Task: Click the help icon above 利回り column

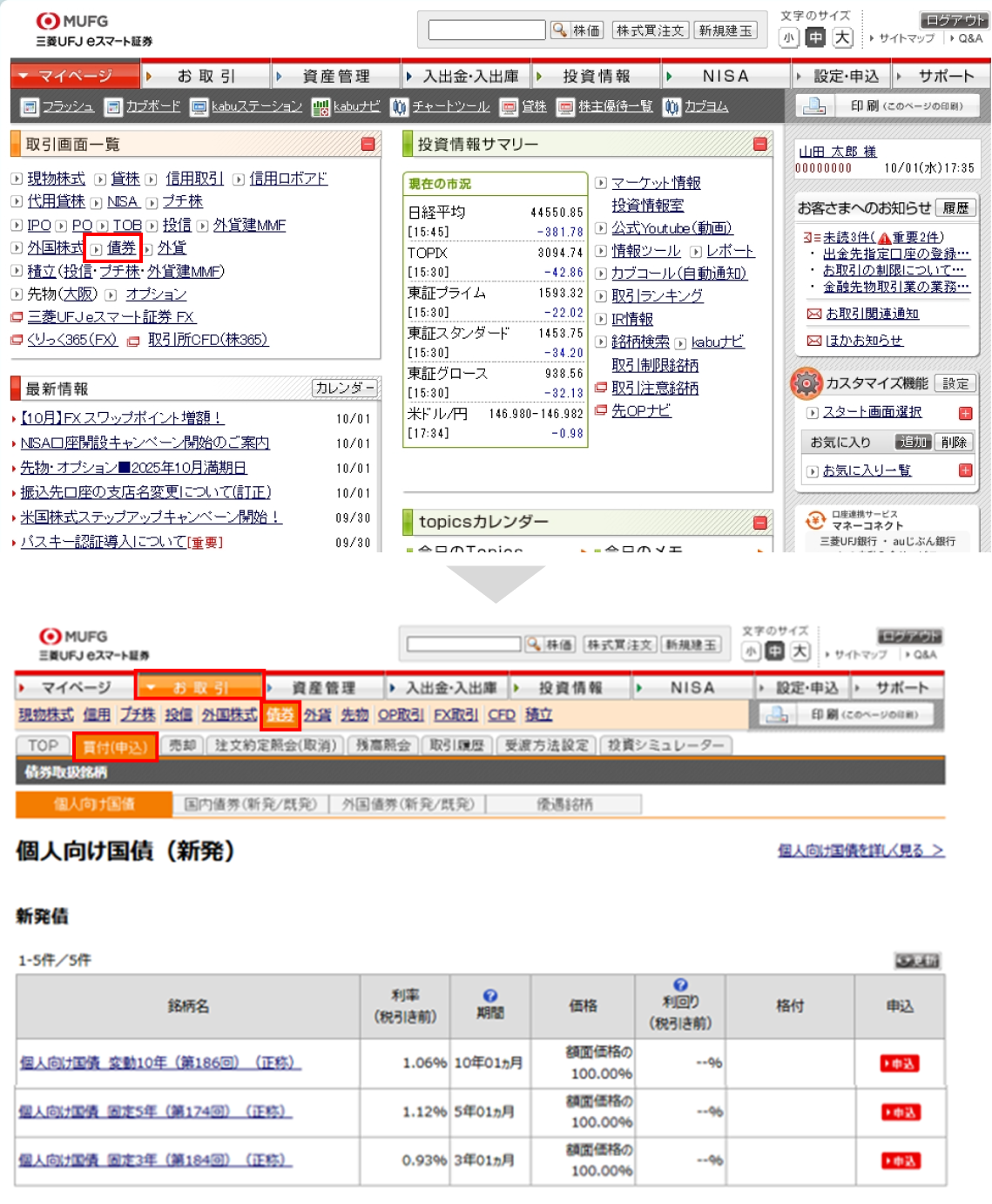Action: [x=680, y=985]
